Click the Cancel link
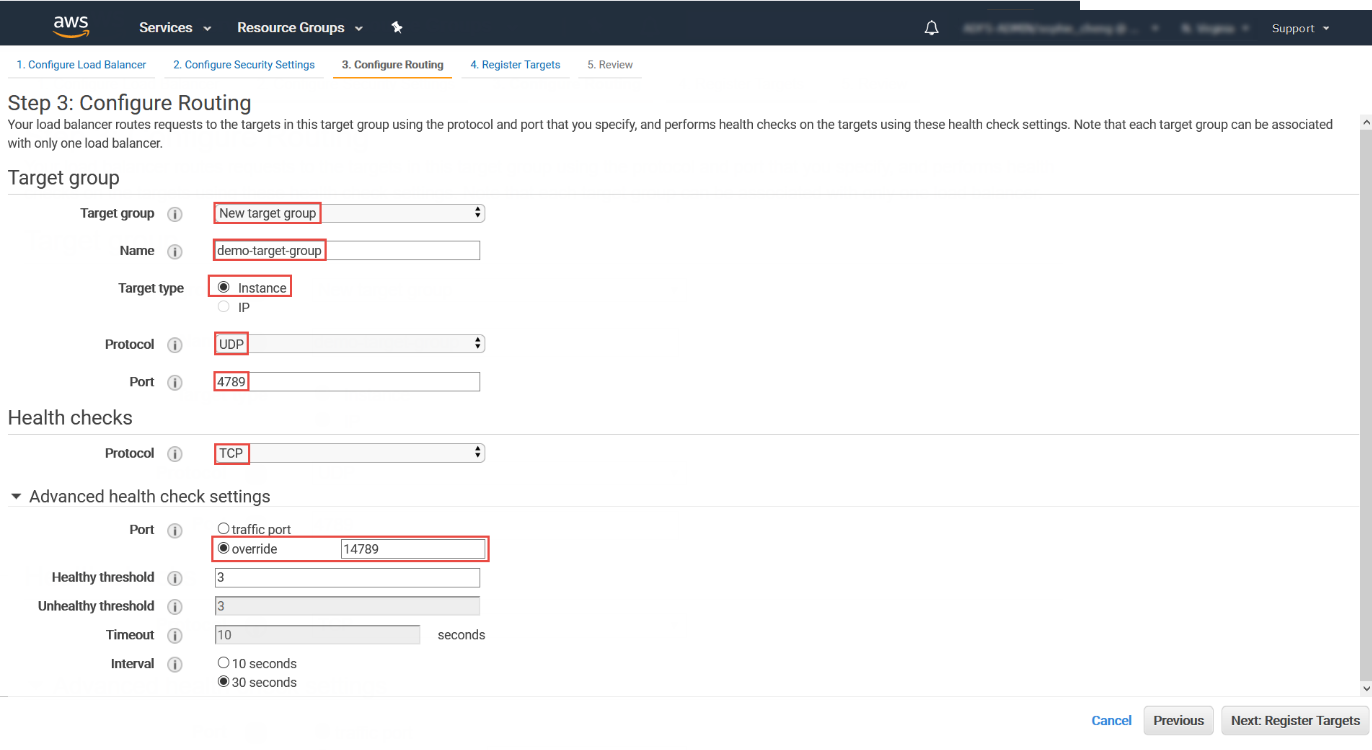Screen dimensions: 1372x750 (1111, 720)
